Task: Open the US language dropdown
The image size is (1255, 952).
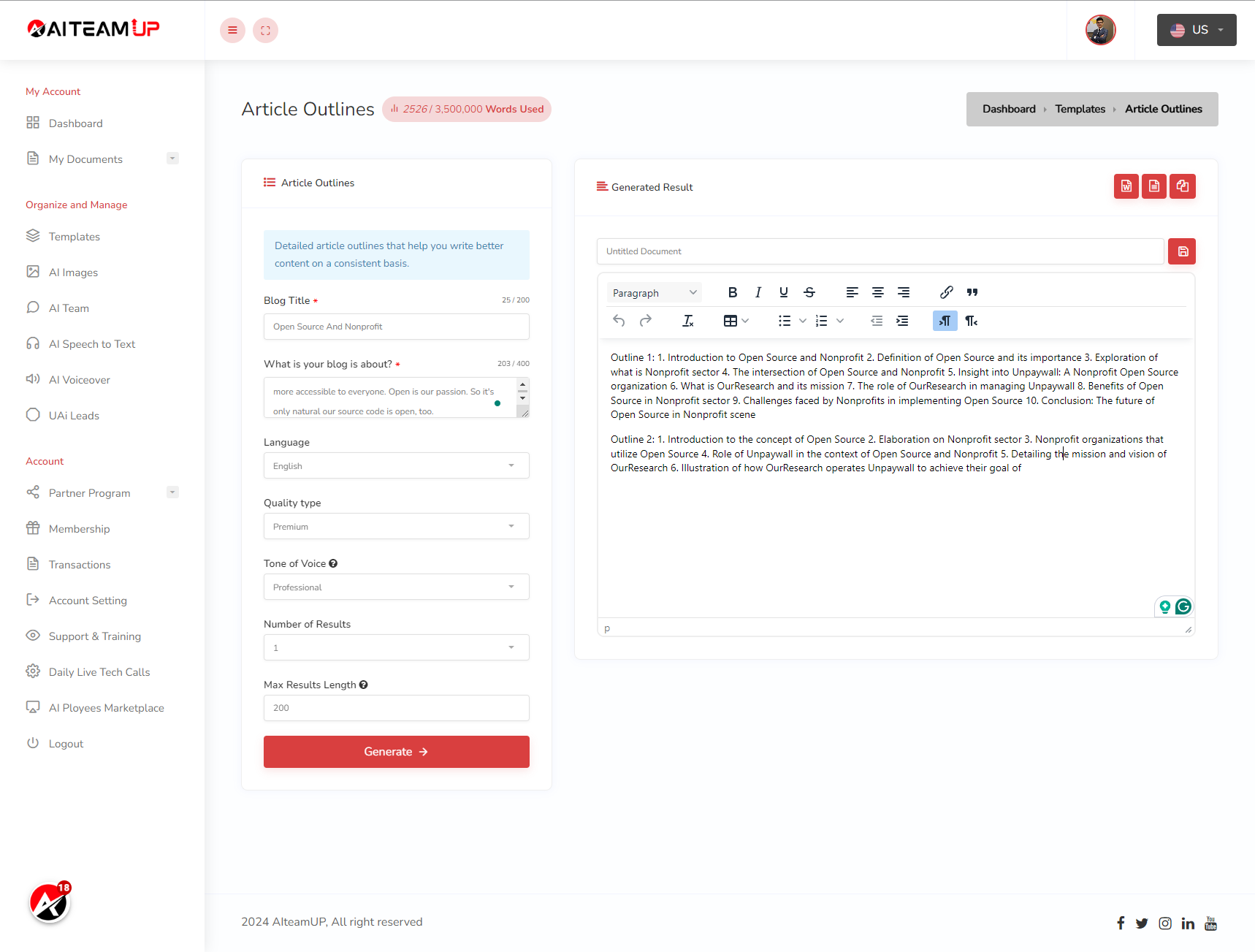Action: pos(1197,30)
